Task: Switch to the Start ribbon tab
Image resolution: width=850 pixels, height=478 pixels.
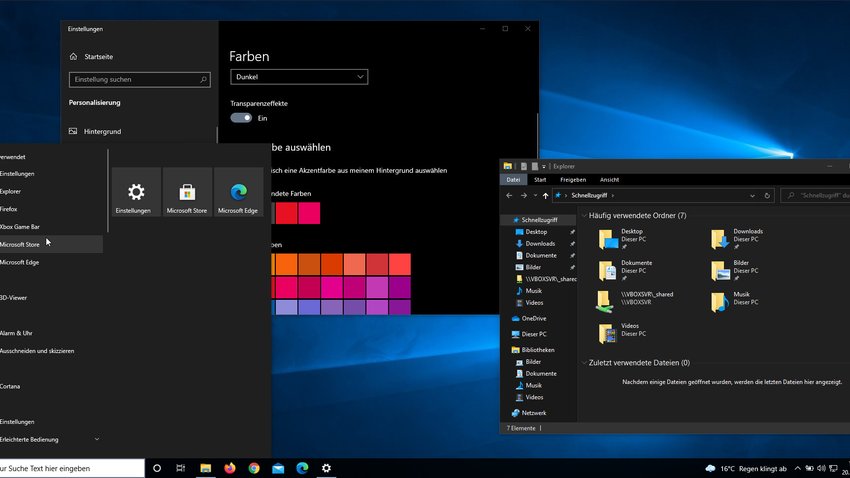Action: [x=540, y=180]
